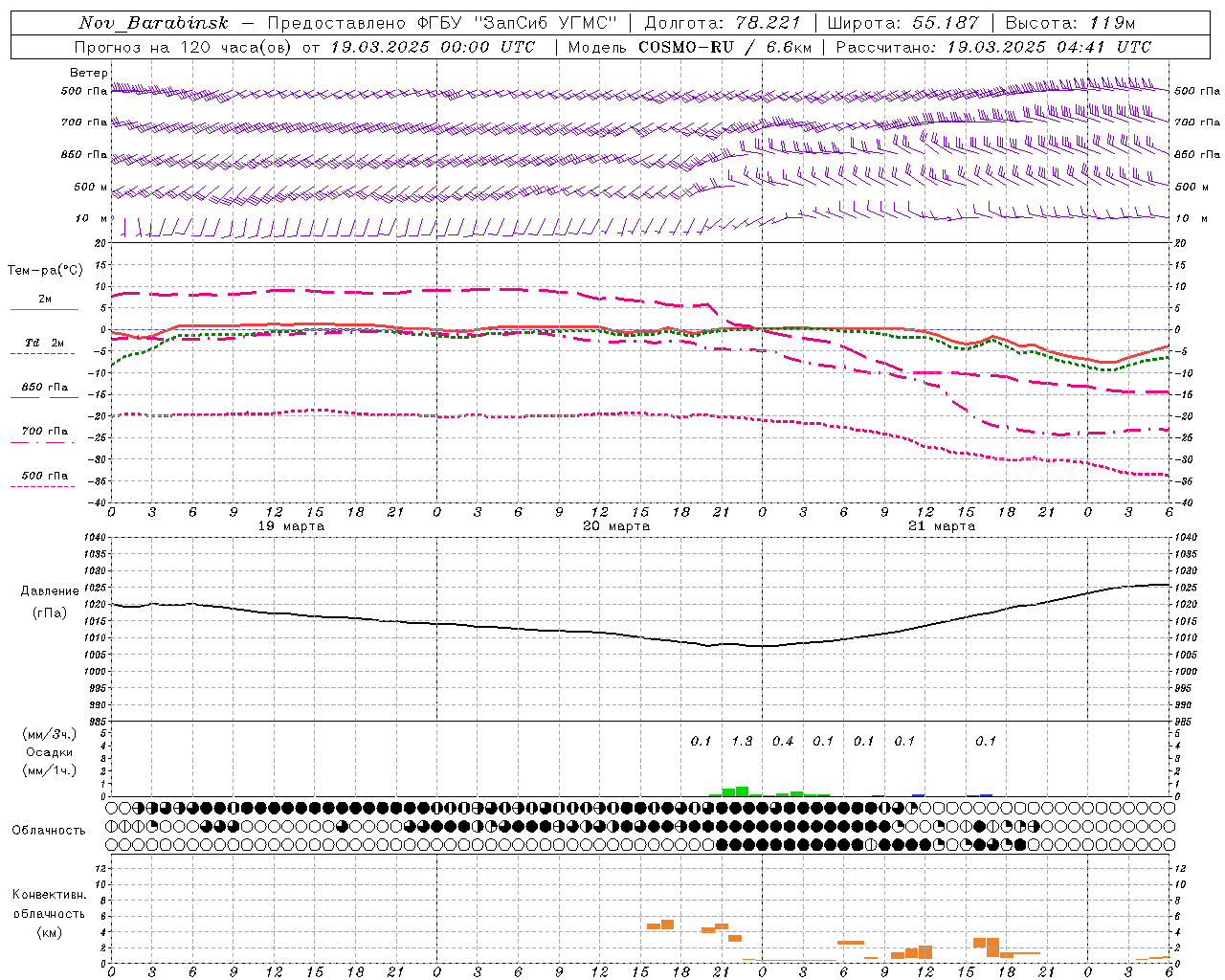Click the Давление panel label

point(50,591)
